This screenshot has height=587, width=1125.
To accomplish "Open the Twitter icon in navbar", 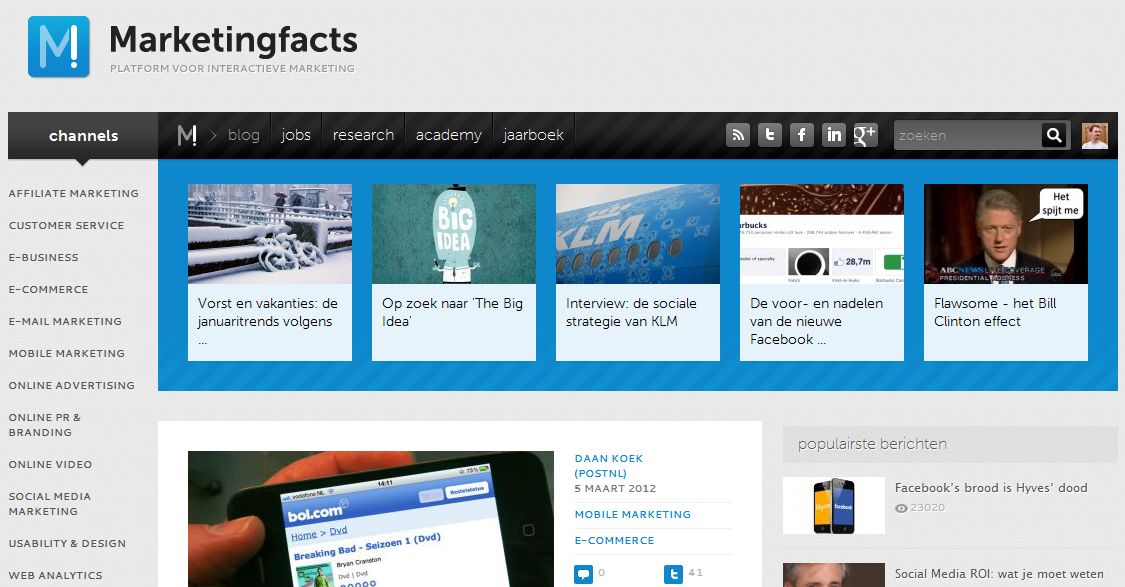I will tap(770, 135).
